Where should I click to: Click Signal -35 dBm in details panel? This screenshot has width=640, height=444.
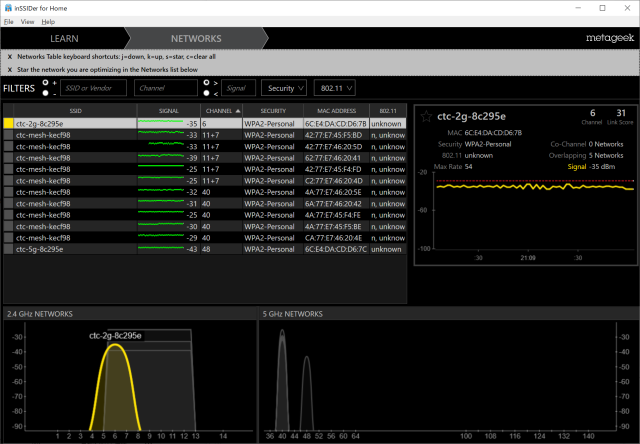click(591, 166)
